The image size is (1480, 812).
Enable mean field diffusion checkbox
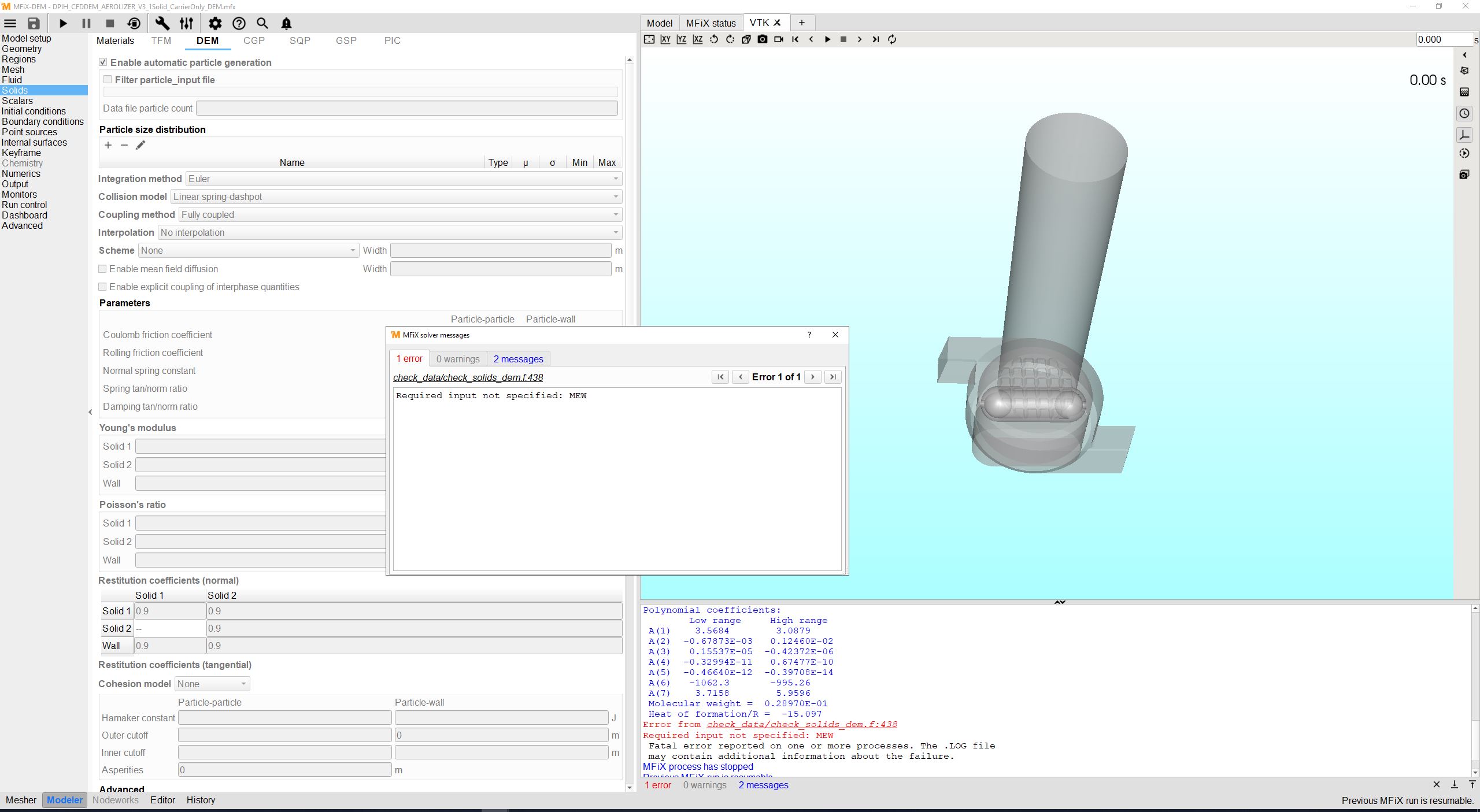[102, 269]
